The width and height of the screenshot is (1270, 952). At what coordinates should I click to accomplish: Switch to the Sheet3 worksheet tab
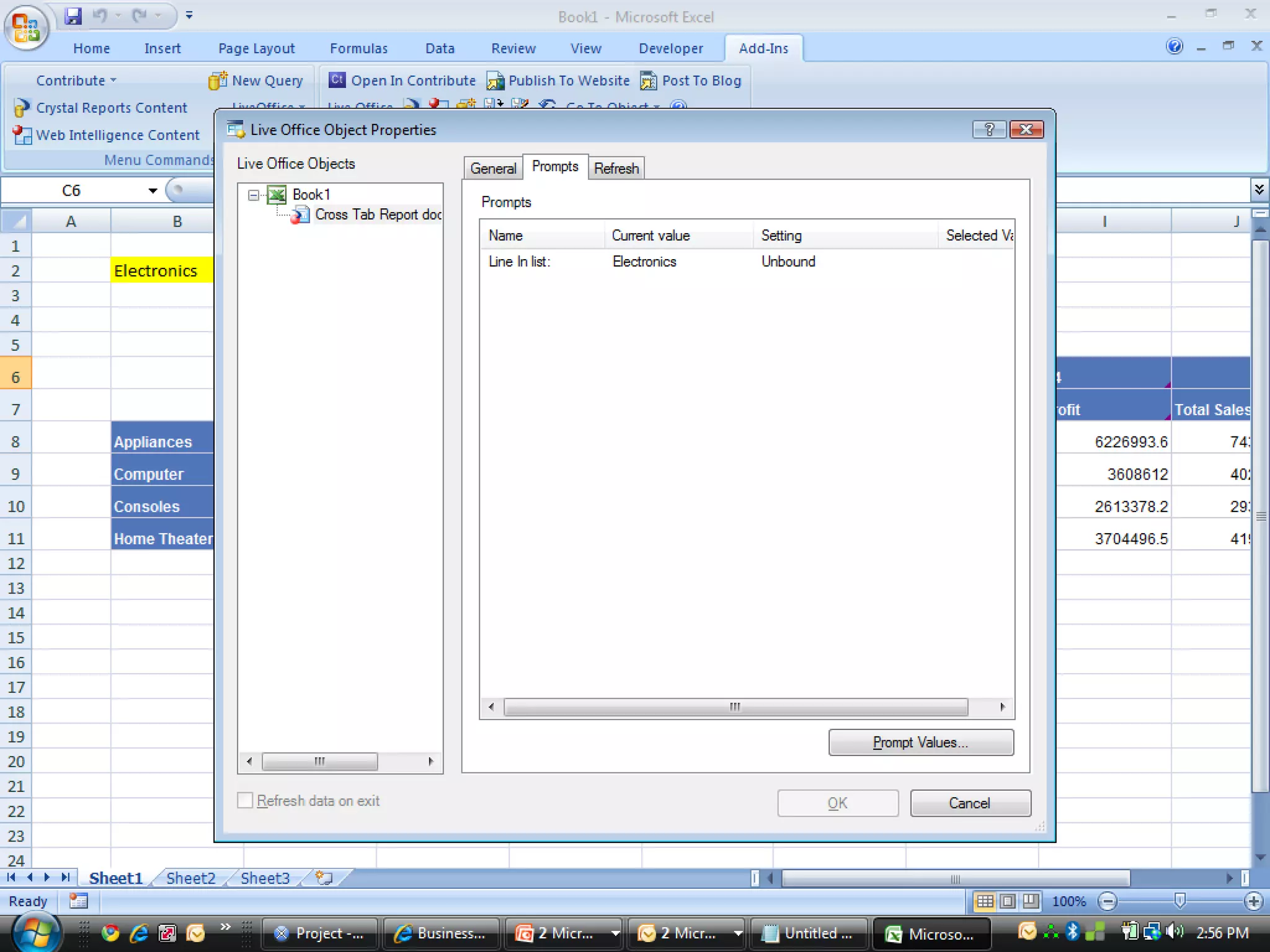pos(265,878)
